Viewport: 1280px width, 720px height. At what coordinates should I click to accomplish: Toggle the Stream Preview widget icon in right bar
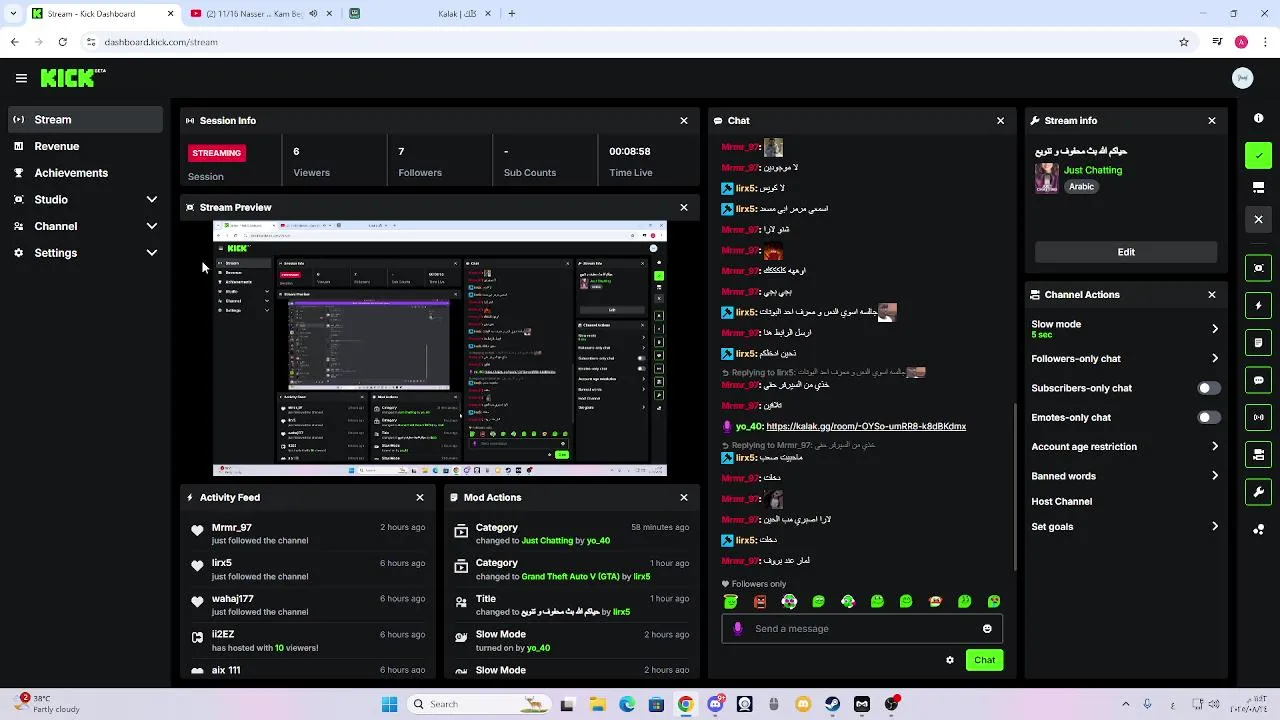[1258, 268]
